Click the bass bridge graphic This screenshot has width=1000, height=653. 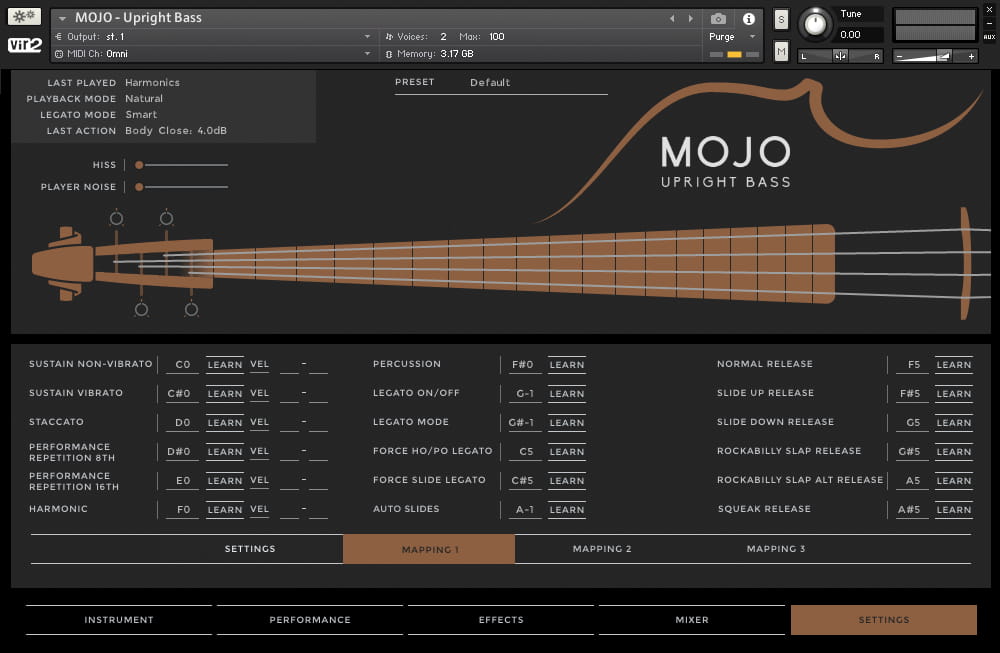(x=965, y=263)
